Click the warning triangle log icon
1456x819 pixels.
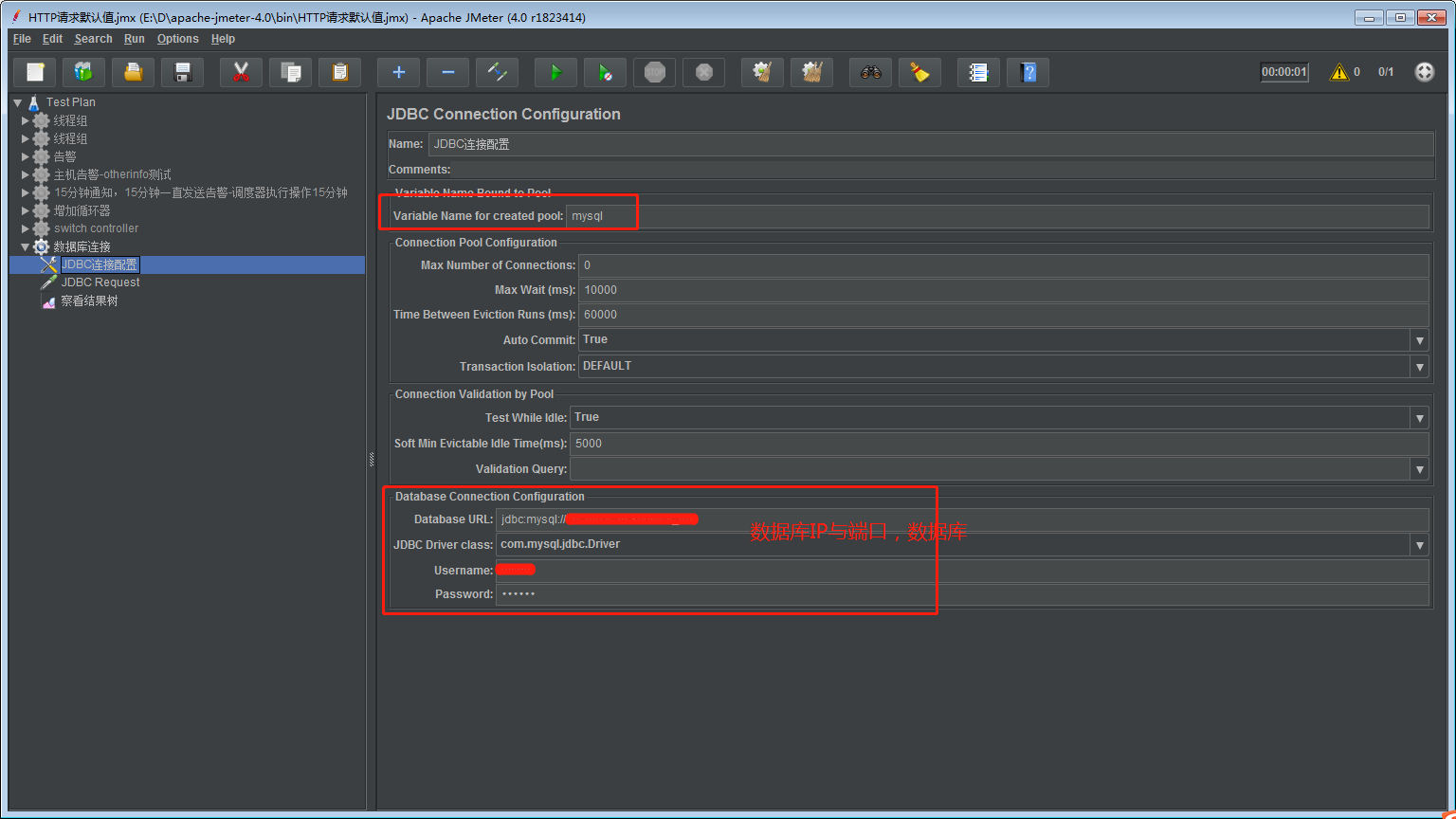pyautogui.click(x=1338, y=72)
